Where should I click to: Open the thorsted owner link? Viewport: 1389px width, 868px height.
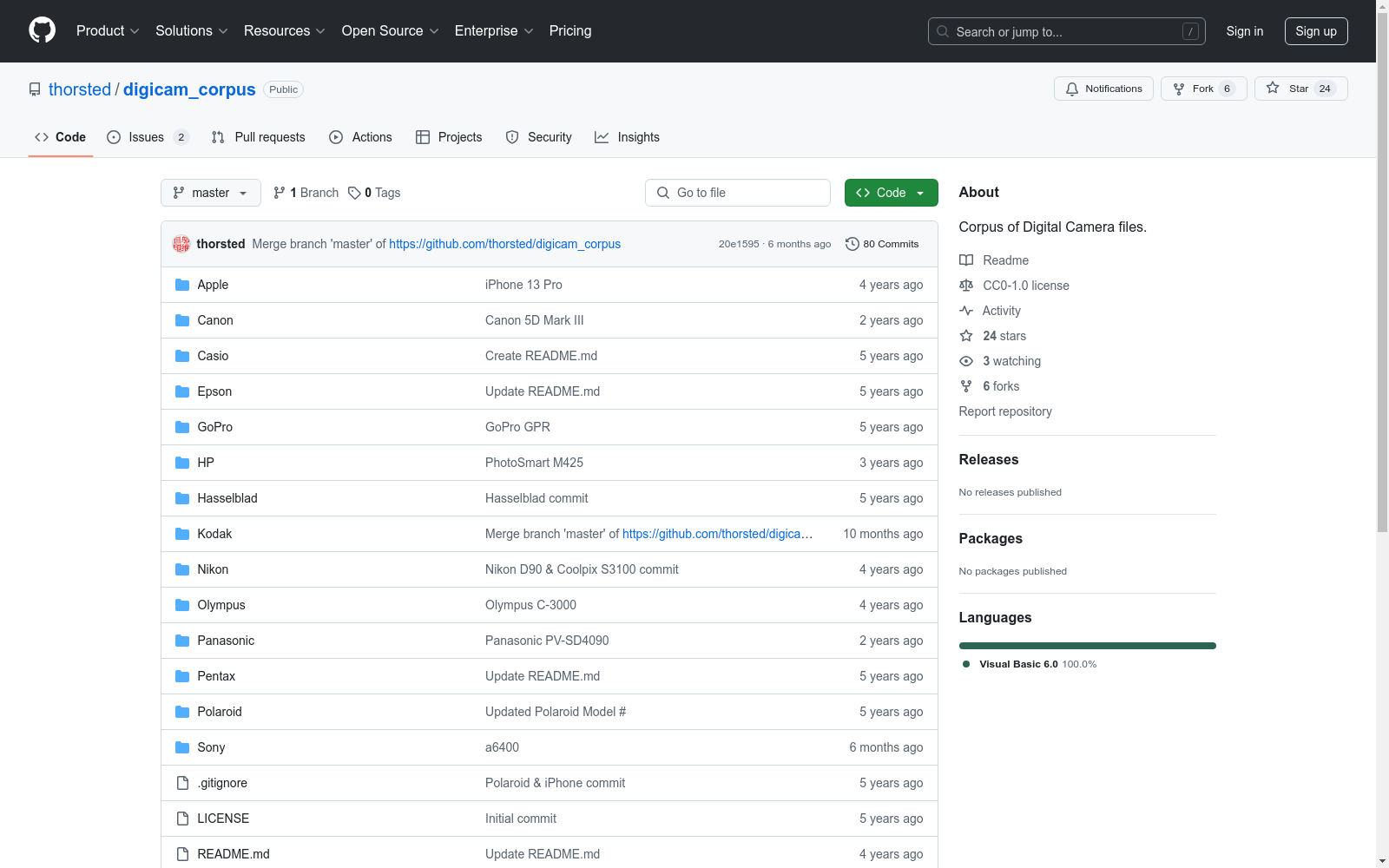pos(80,89)
